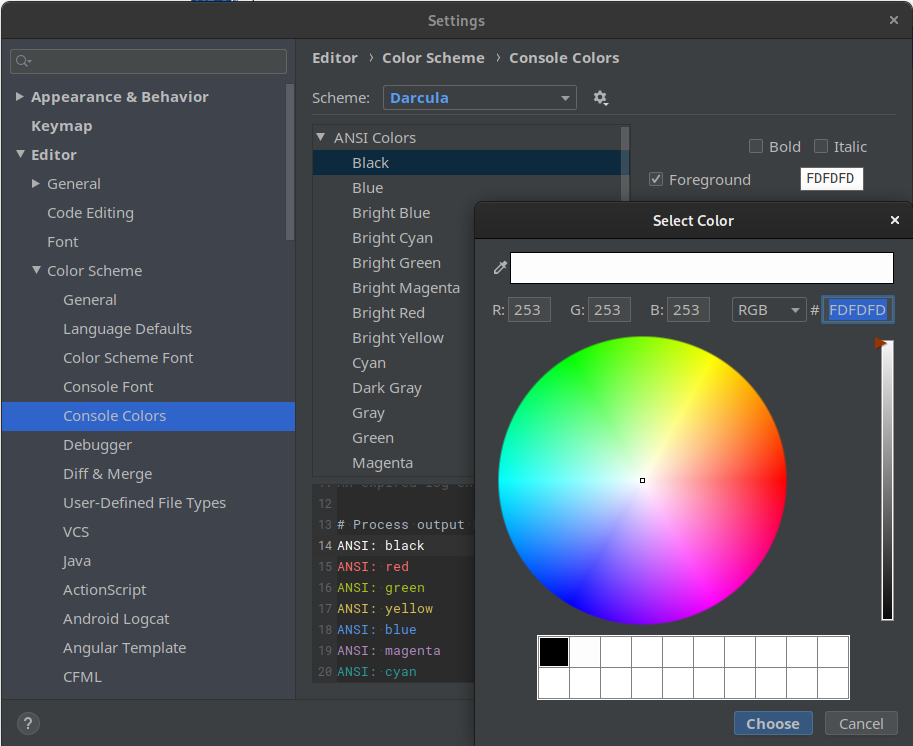This screenshot has width=913, height=746.
Task: Open Angular Template settings
Action: [125, 648]
